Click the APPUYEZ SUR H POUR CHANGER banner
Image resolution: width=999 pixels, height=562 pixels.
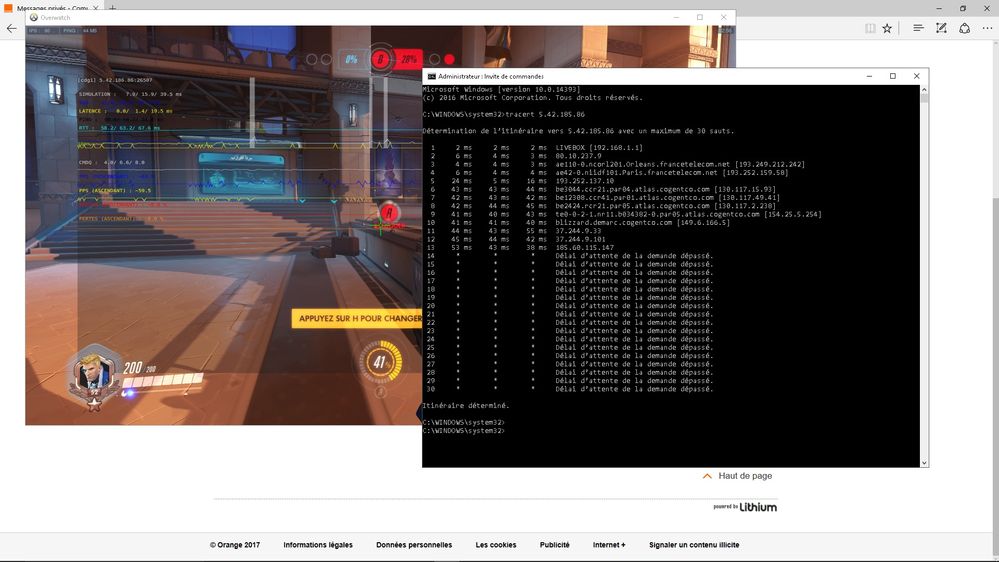(x=357, y=318)
